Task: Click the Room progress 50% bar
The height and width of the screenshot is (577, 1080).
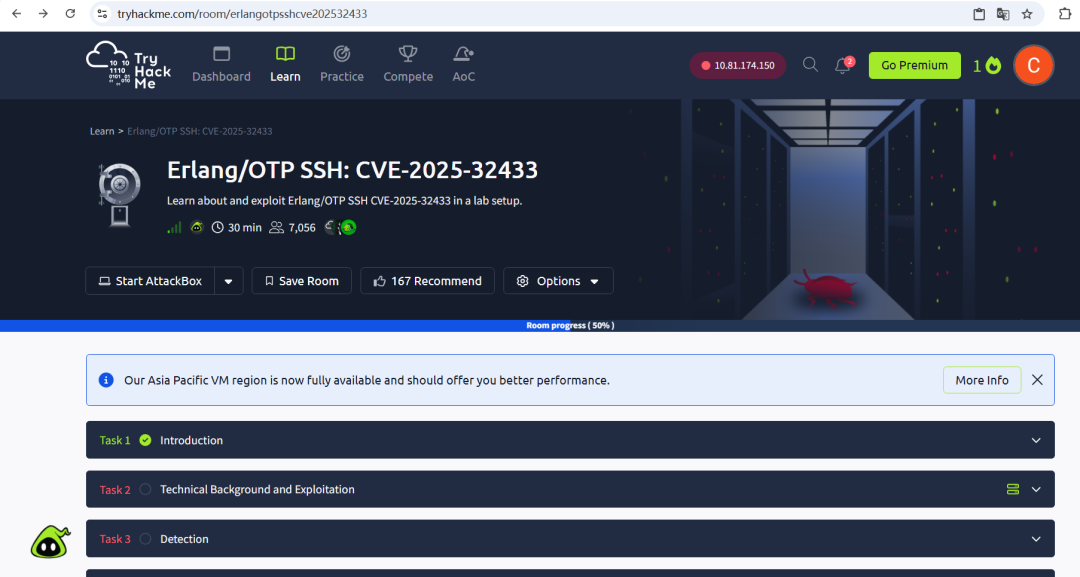Action: 540,326
